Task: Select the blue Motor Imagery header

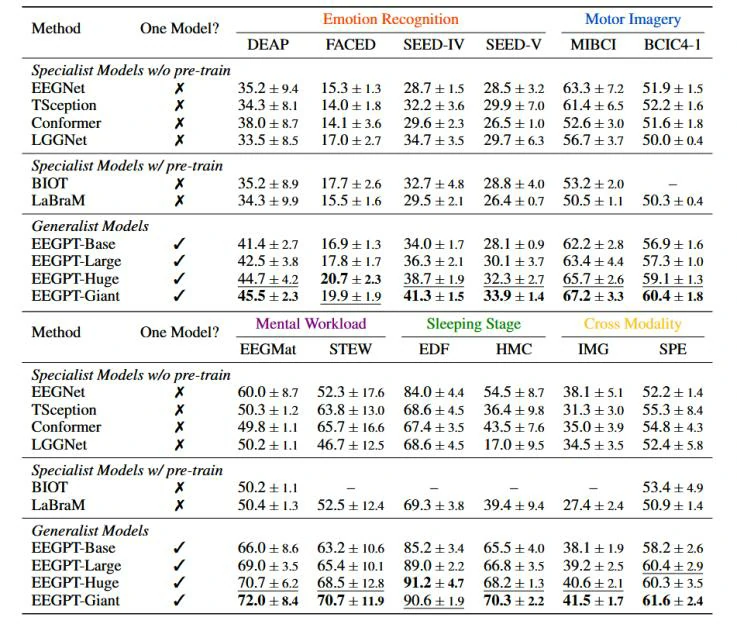Action: click(x=632, y=19)
